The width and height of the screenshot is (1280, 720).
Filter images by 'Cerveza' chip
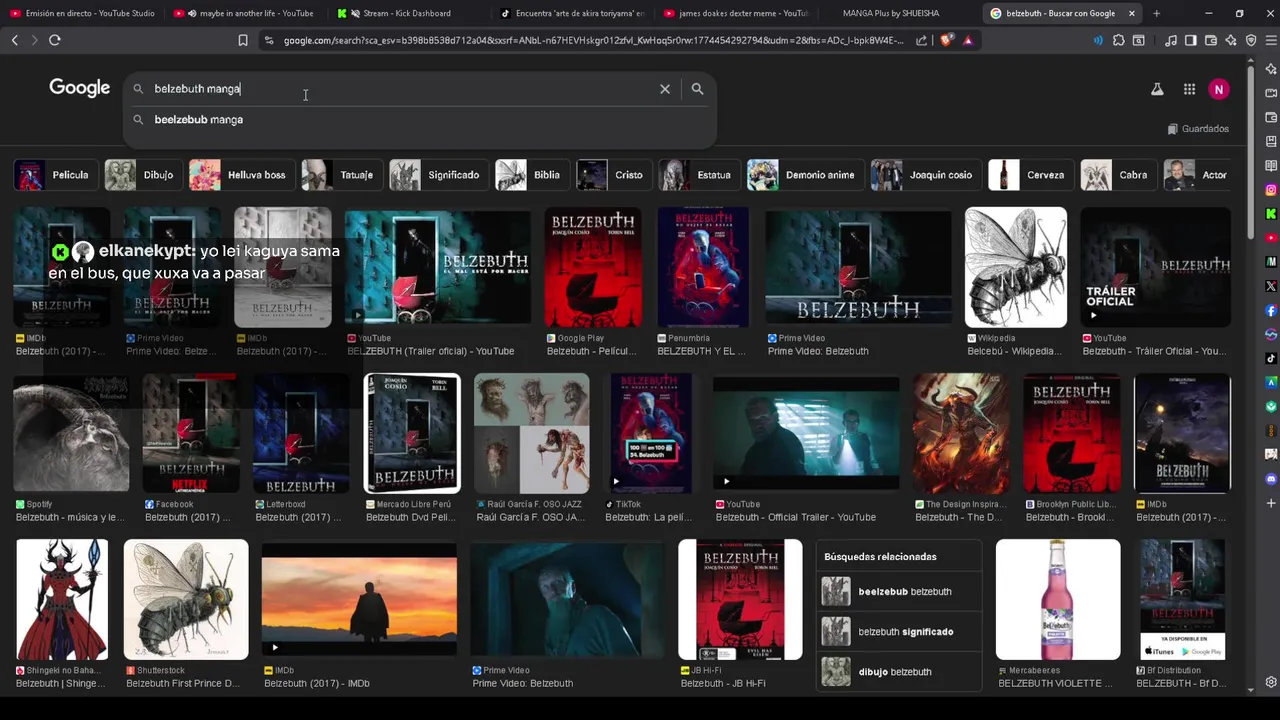coord(1031,175)
